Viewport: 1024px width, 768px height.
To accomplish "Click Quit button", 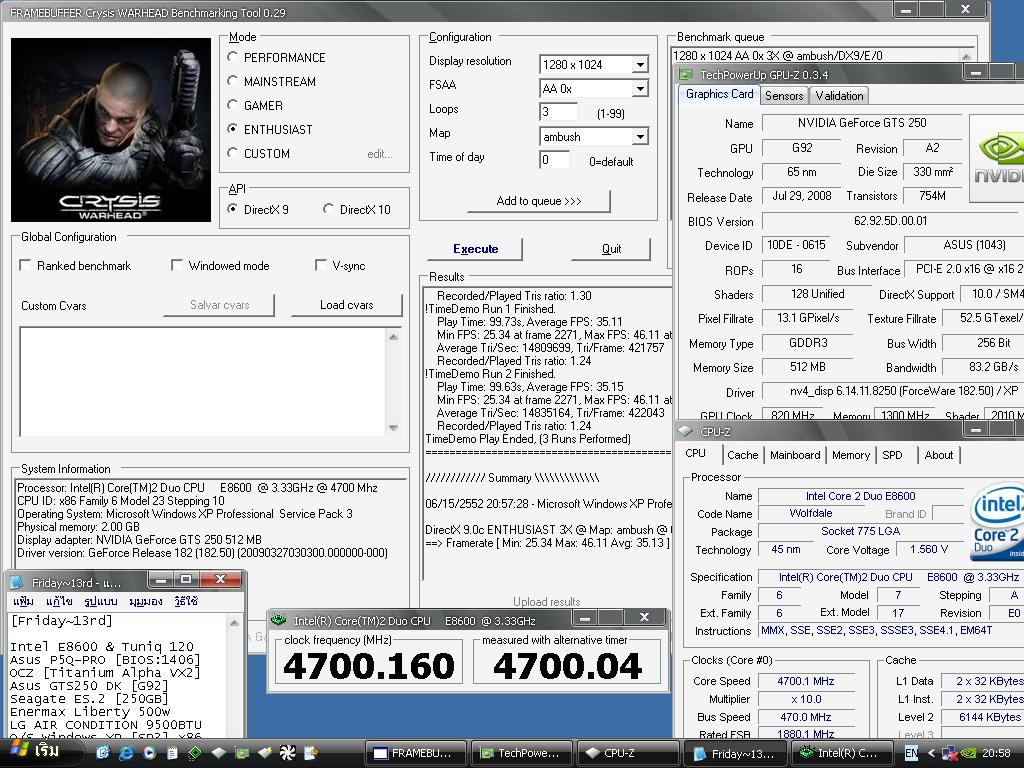I will point(611,249).
